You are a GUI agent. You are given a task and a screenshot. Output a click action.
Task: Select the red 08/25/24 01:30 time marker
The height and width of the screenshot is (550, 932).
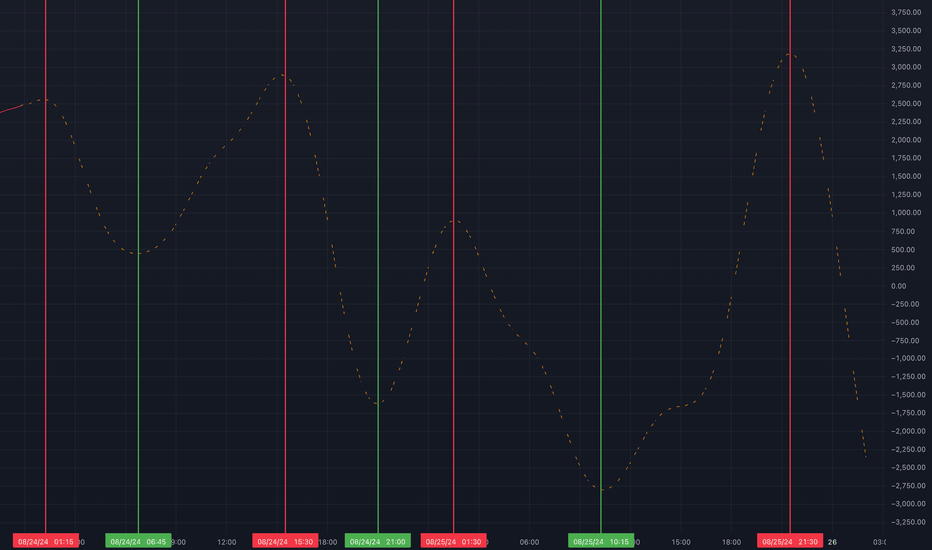(x=454, y=541)
